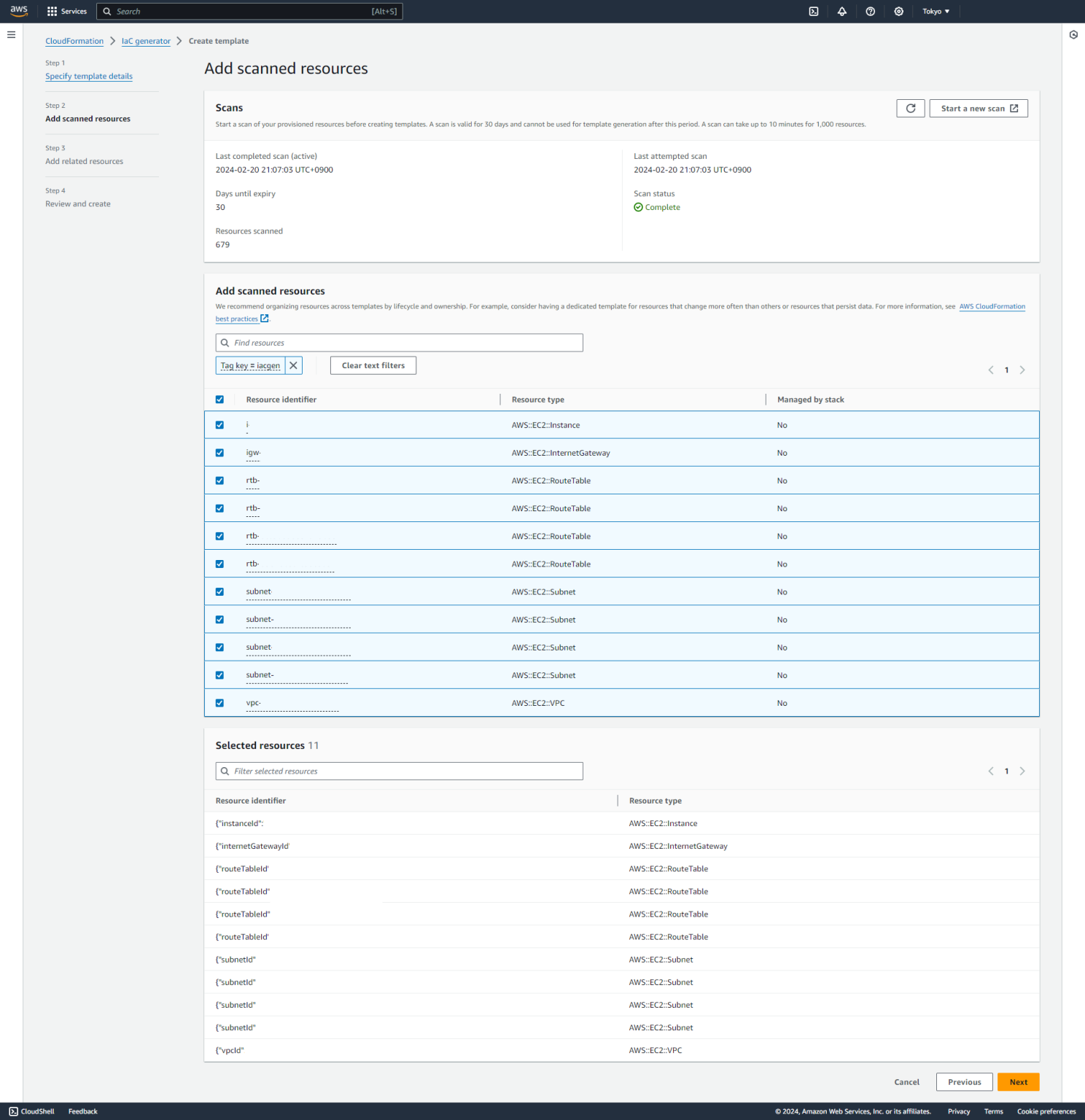Go to next page of scanned resources

pyautogui.click(x=1022, y=370)
